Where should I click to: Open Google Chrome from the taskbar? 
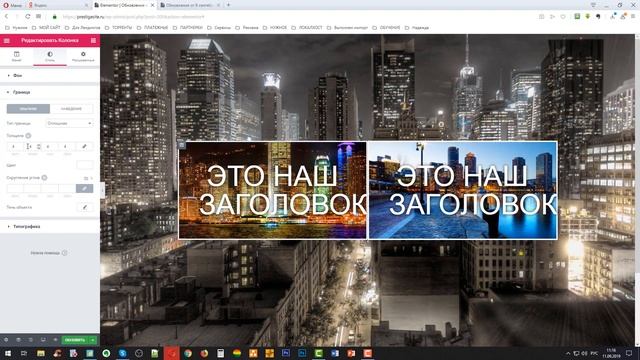click(188, 353)
